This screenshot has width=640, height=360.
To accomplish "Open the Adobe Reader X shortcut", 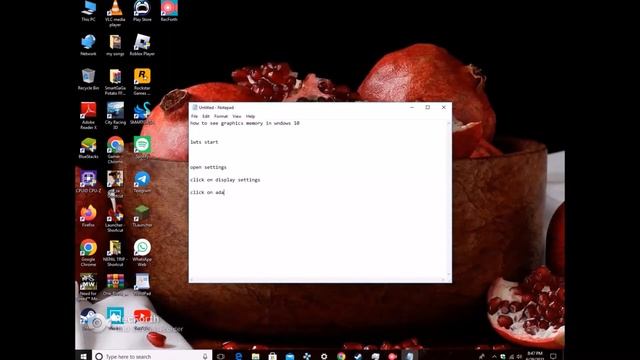I will pyautogui.click(x=88, y=116).
